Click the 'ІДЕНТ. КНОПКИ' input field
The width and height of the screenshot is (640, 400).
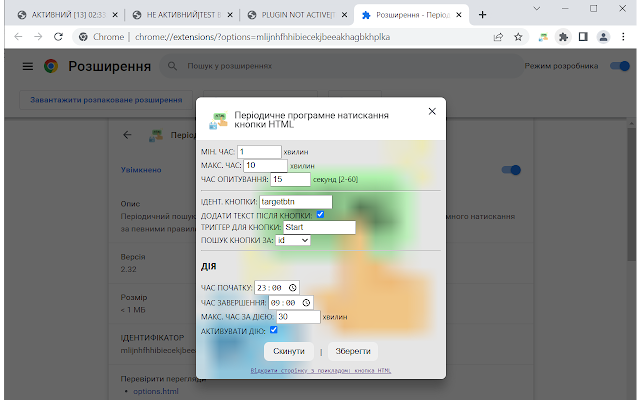[x=296, y=202]
